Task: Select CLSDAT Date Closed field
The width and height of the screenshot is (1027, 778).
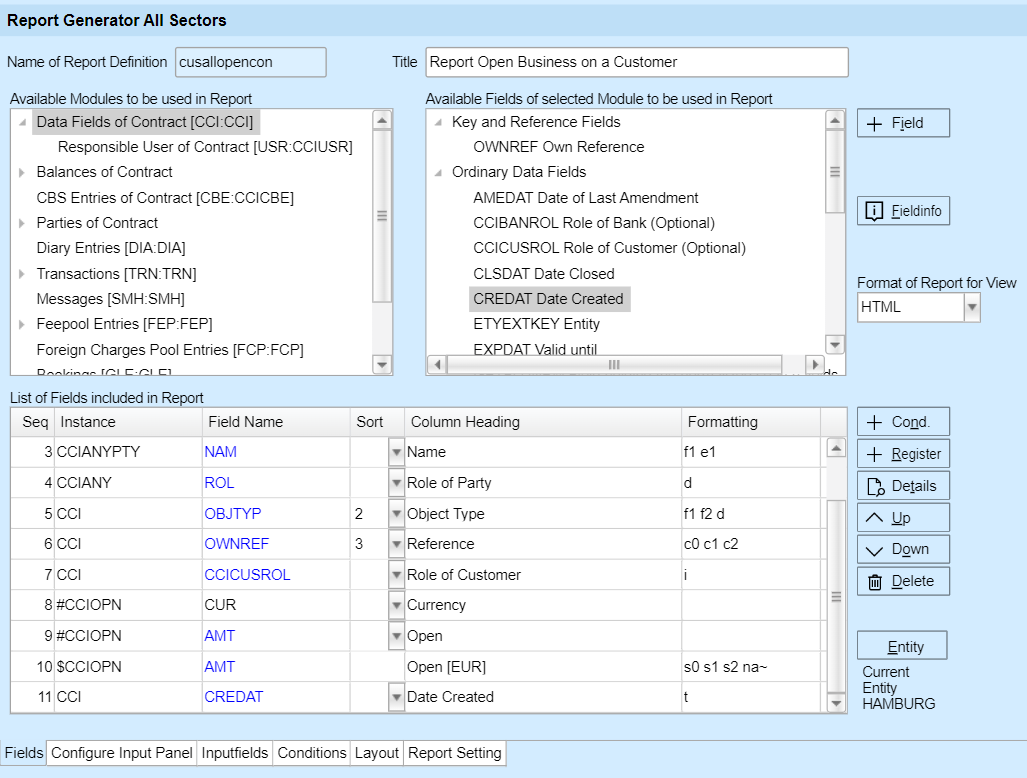Action: point(544,274)
